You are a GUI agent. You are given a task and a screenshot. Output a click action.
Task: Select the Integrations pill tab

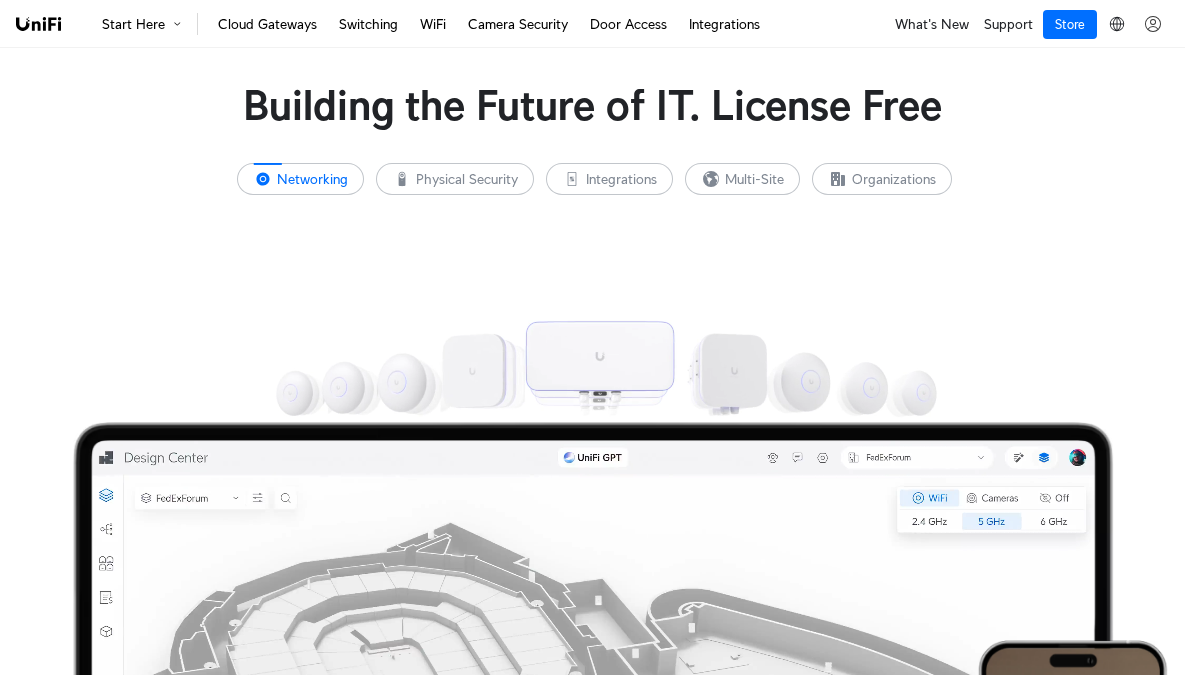[609, 179]
